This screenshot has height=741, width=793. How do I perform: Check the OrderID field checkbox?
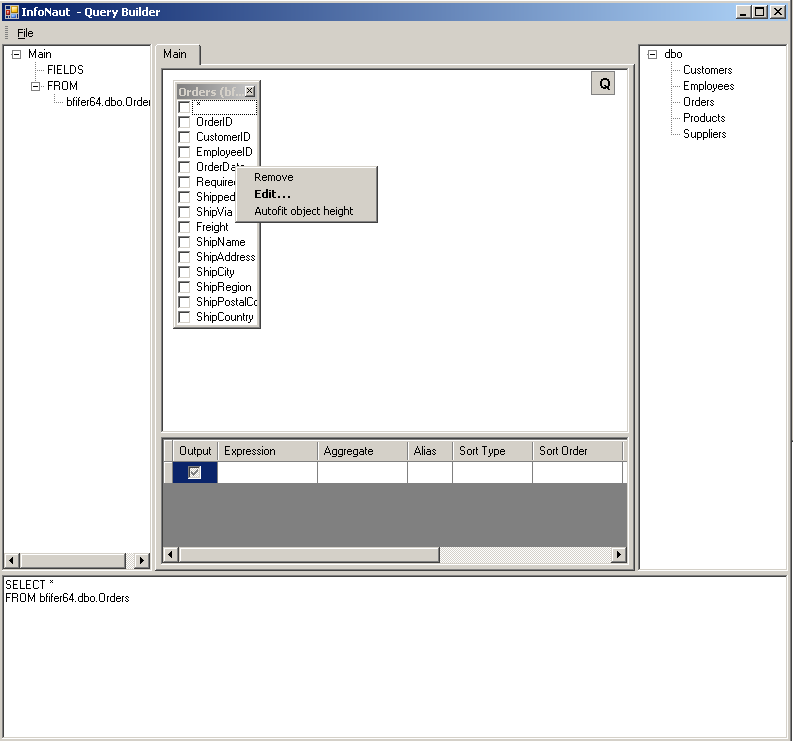pyautogui.click(x=184, y=122)
